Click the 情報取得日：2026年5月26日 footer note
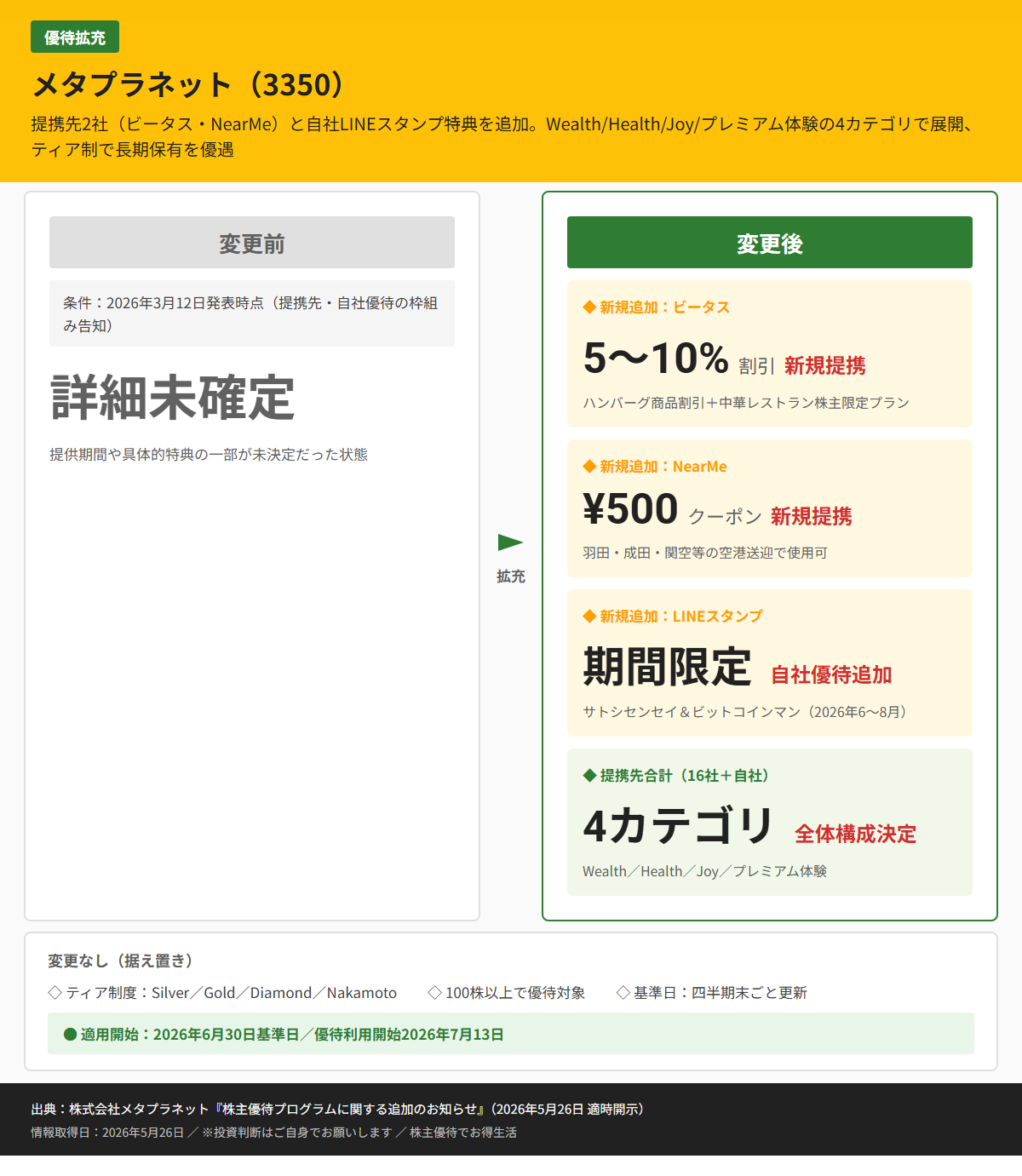Image resolution: width=1022 pixels, height=1176 pixels. pos(274,1133)
